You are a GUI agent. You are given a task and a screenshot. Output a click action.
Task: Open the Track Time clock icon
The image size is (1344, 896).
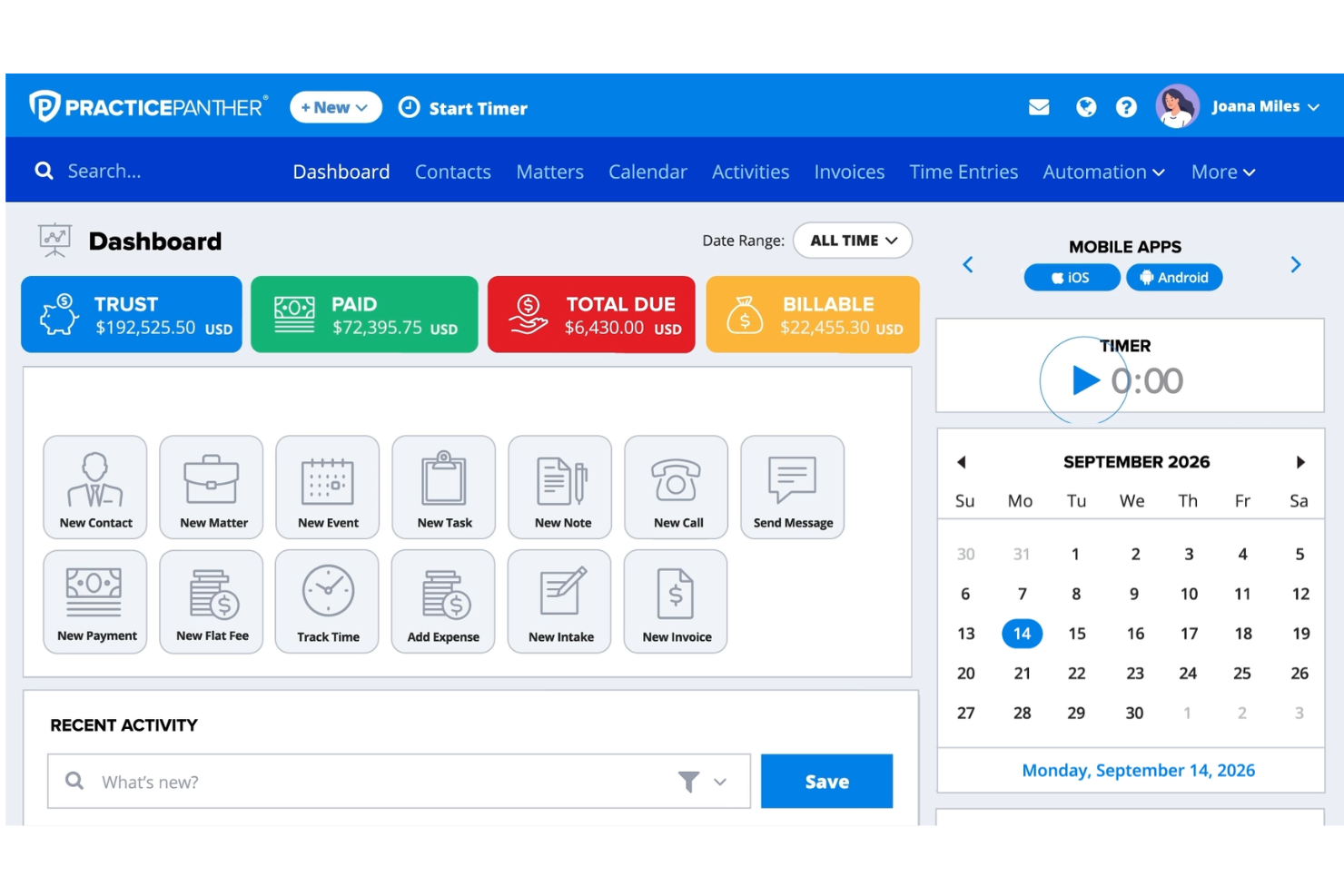pyautogui.click(x=327, y=595)
